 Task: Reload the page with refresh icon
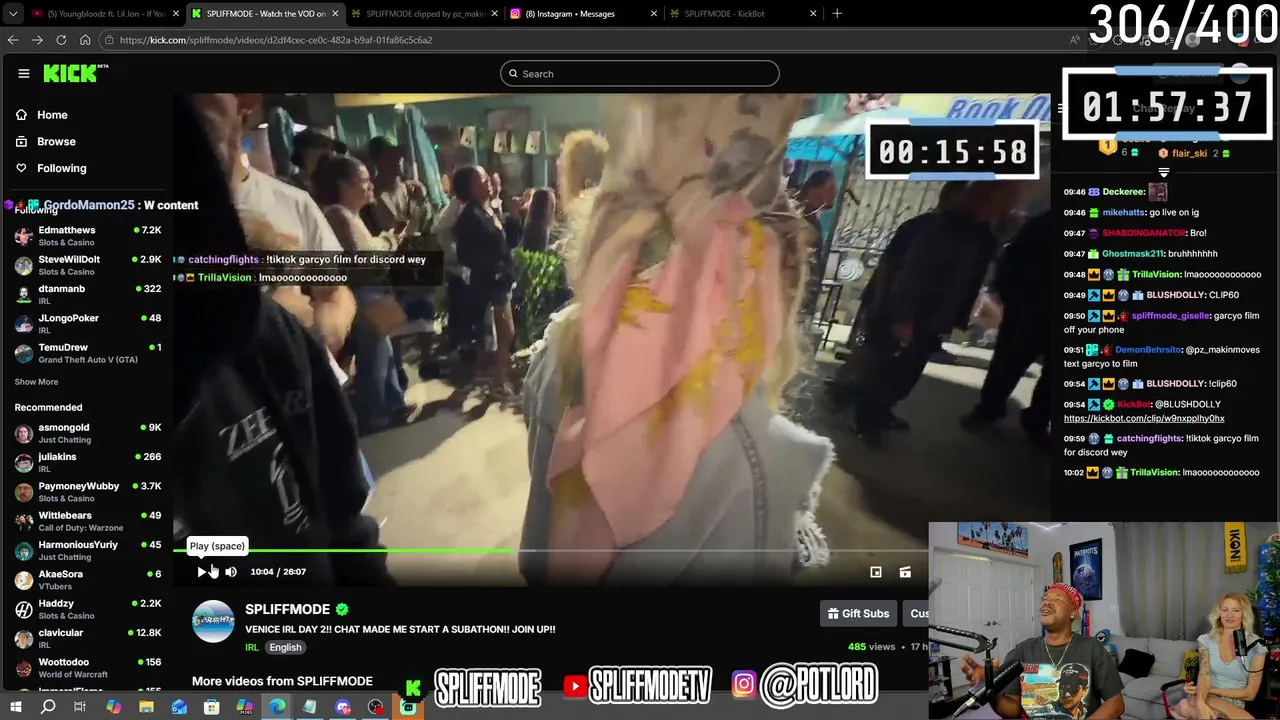point(61,40)
